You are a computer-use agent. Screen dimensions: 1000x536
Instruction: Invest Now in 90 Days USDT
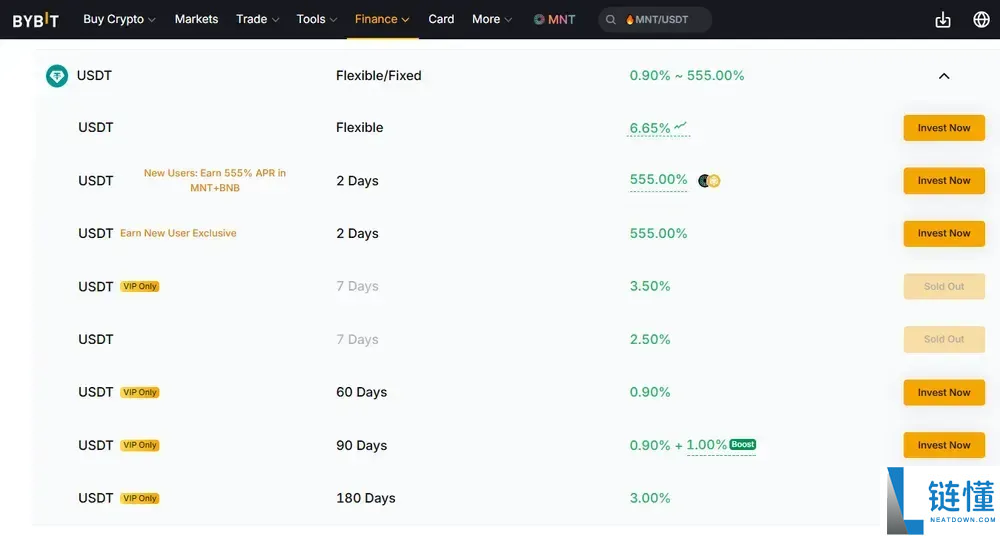click(944, 445)
